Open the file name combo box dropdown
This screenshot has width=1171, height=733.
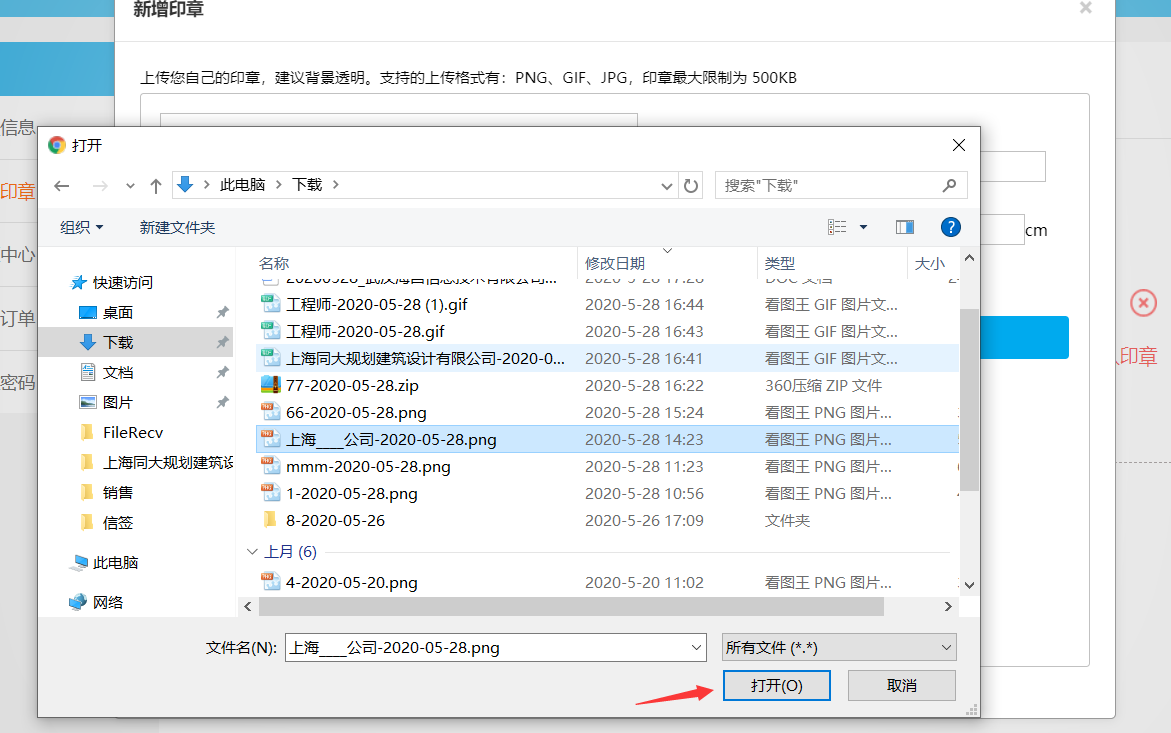click(x=697, y=648)
